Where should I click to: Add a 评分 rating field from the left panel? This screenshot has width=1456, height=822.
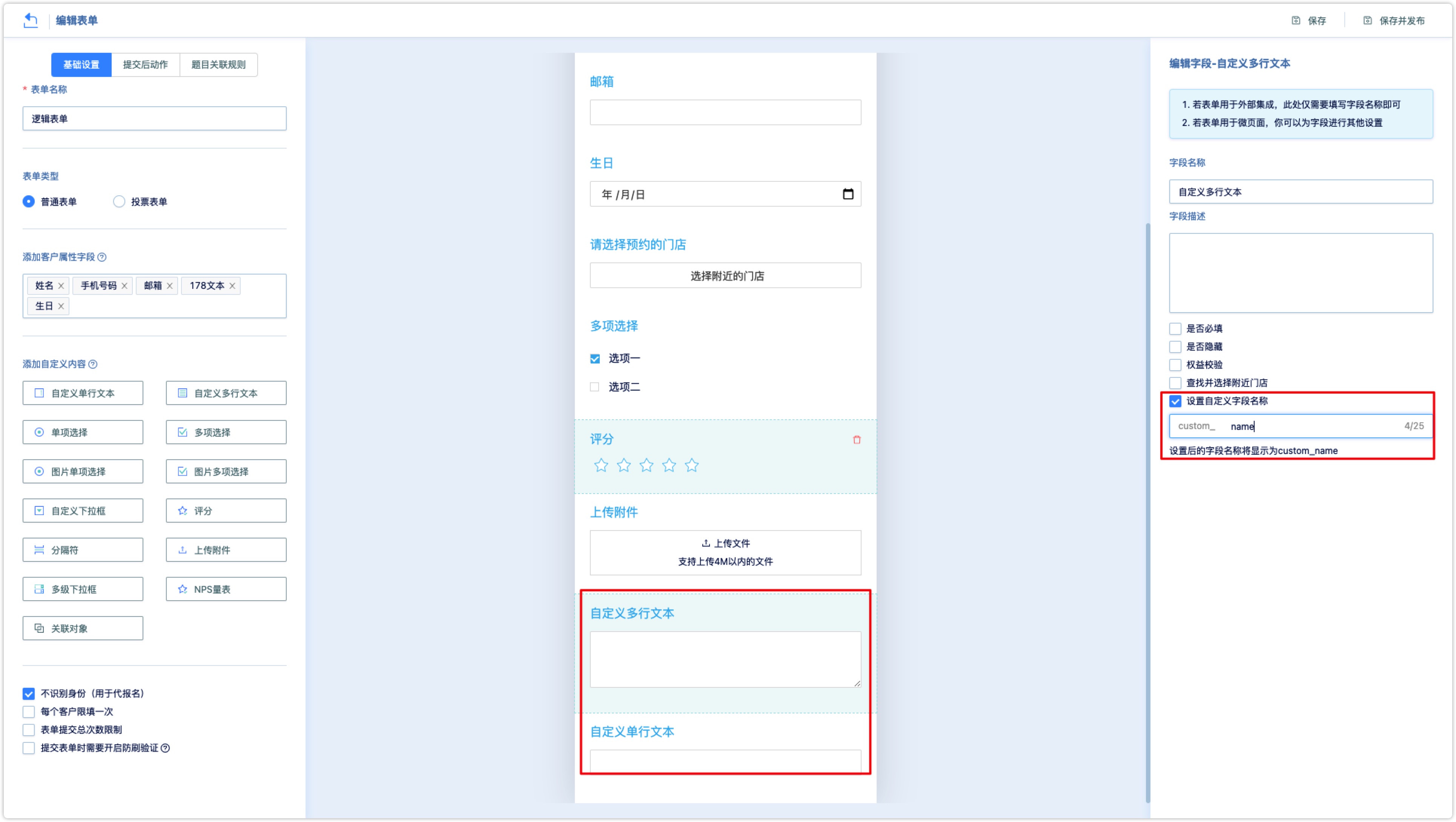pos(226,511)
